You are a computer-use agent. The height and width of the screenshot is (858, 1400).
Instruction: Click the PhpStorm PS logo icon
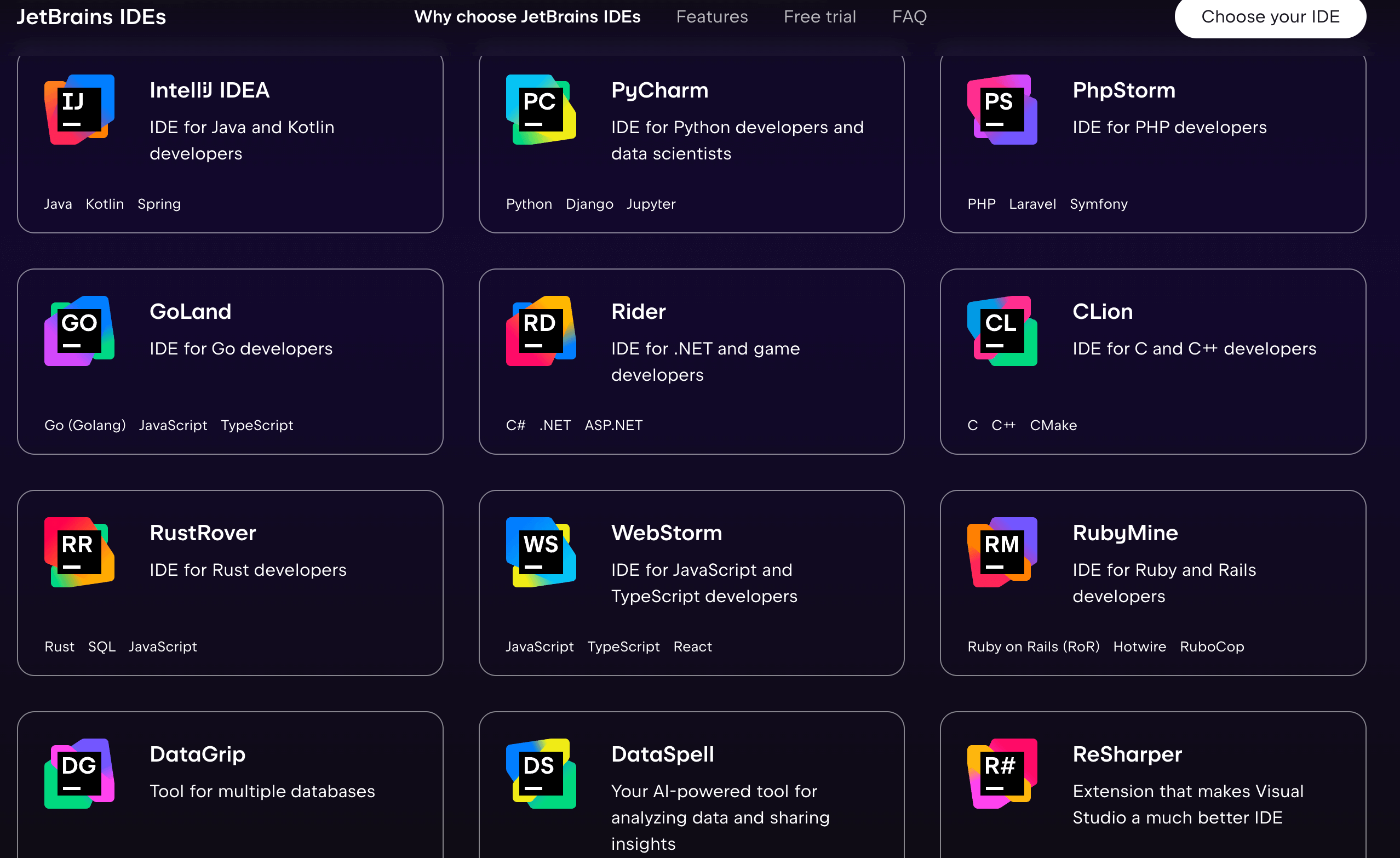tap(1002, 109)
